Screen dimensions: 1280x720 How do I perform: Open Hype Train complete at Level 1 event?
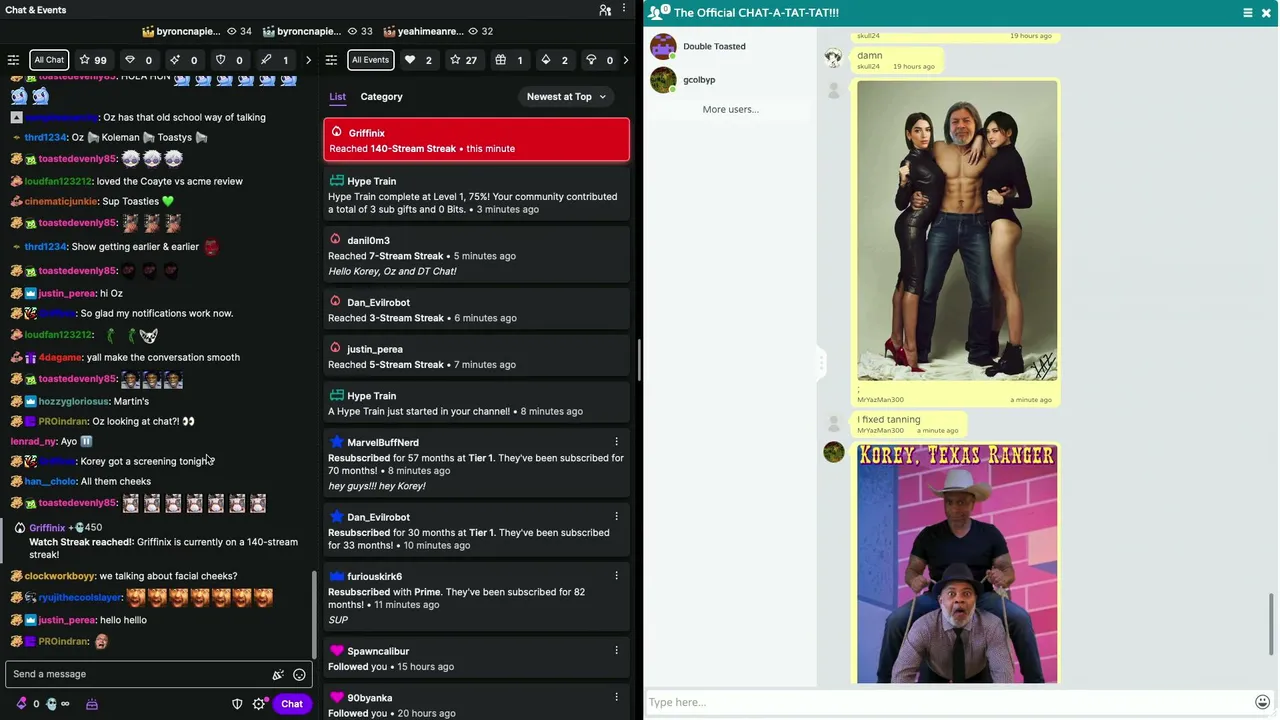(x=476, y=195)
